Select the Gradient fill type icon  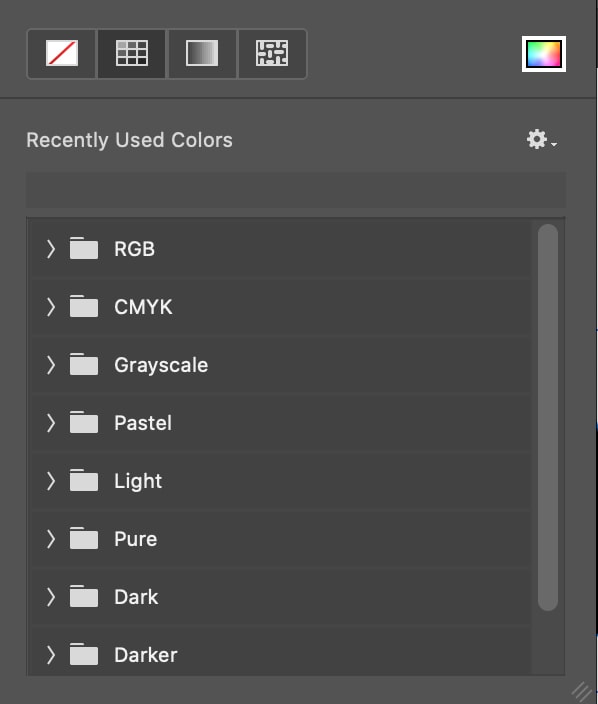pyautogui.click(x=202, y=53)
